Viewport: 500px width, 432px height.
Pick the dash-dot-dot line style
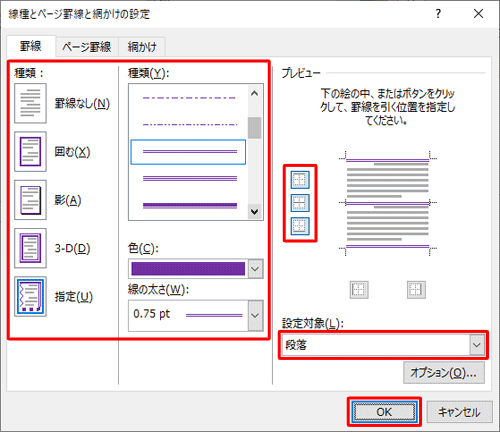pos(189,125)
